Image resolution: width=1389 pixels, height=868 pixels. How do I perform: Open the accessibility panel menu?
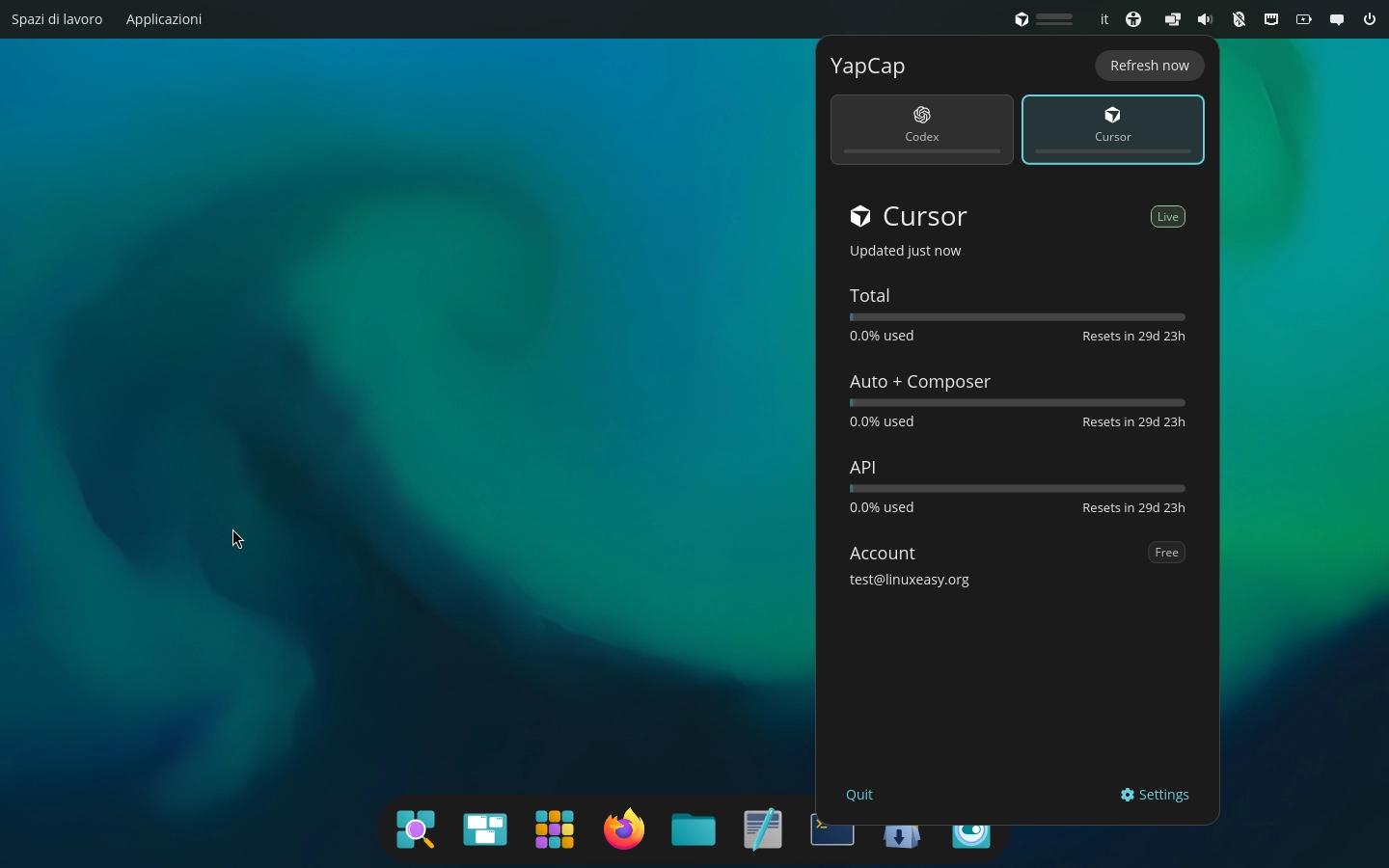[x=1135, y=19]
